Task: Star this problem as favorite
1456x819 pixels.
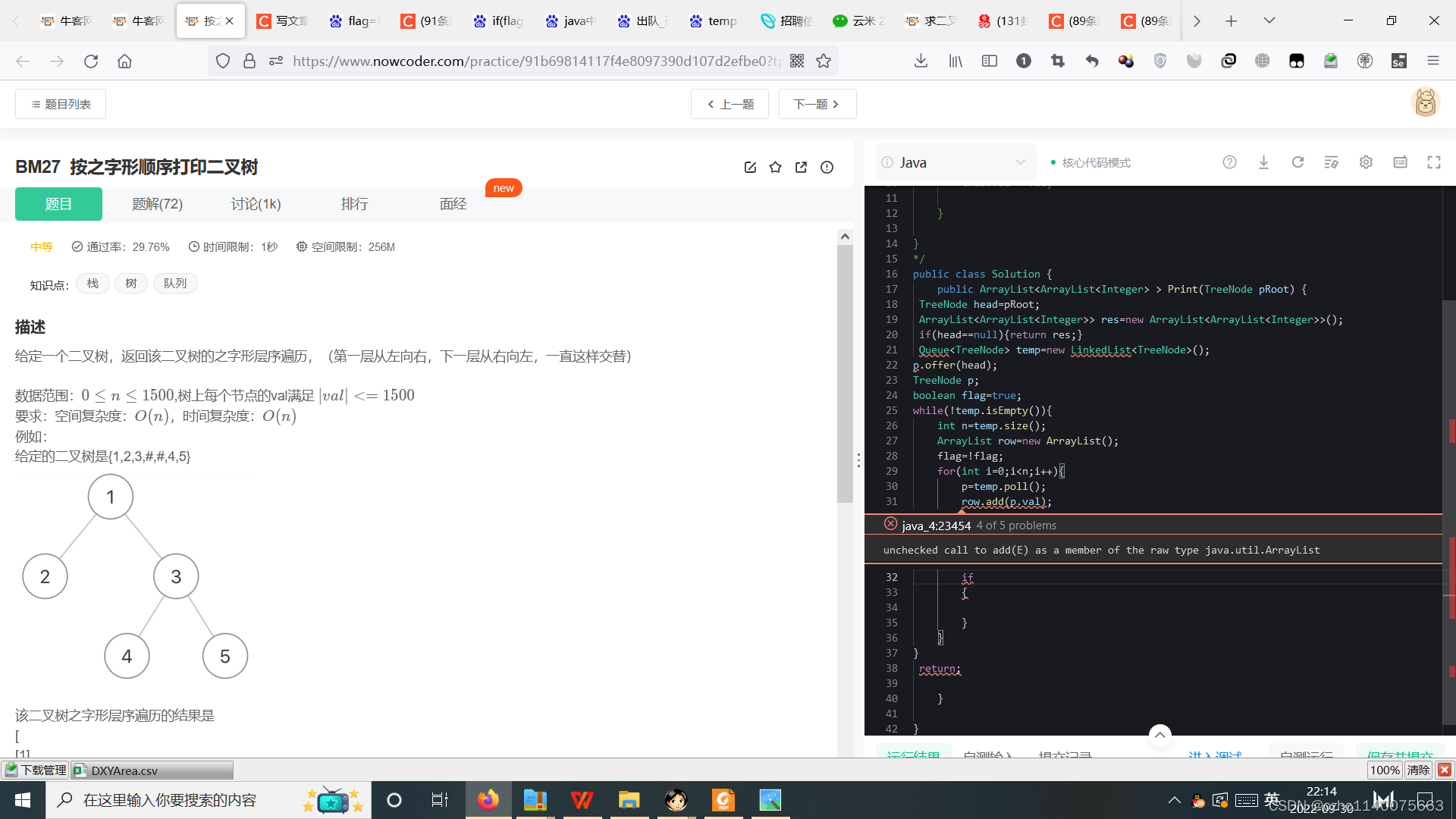Action: [x=775, y=168]
